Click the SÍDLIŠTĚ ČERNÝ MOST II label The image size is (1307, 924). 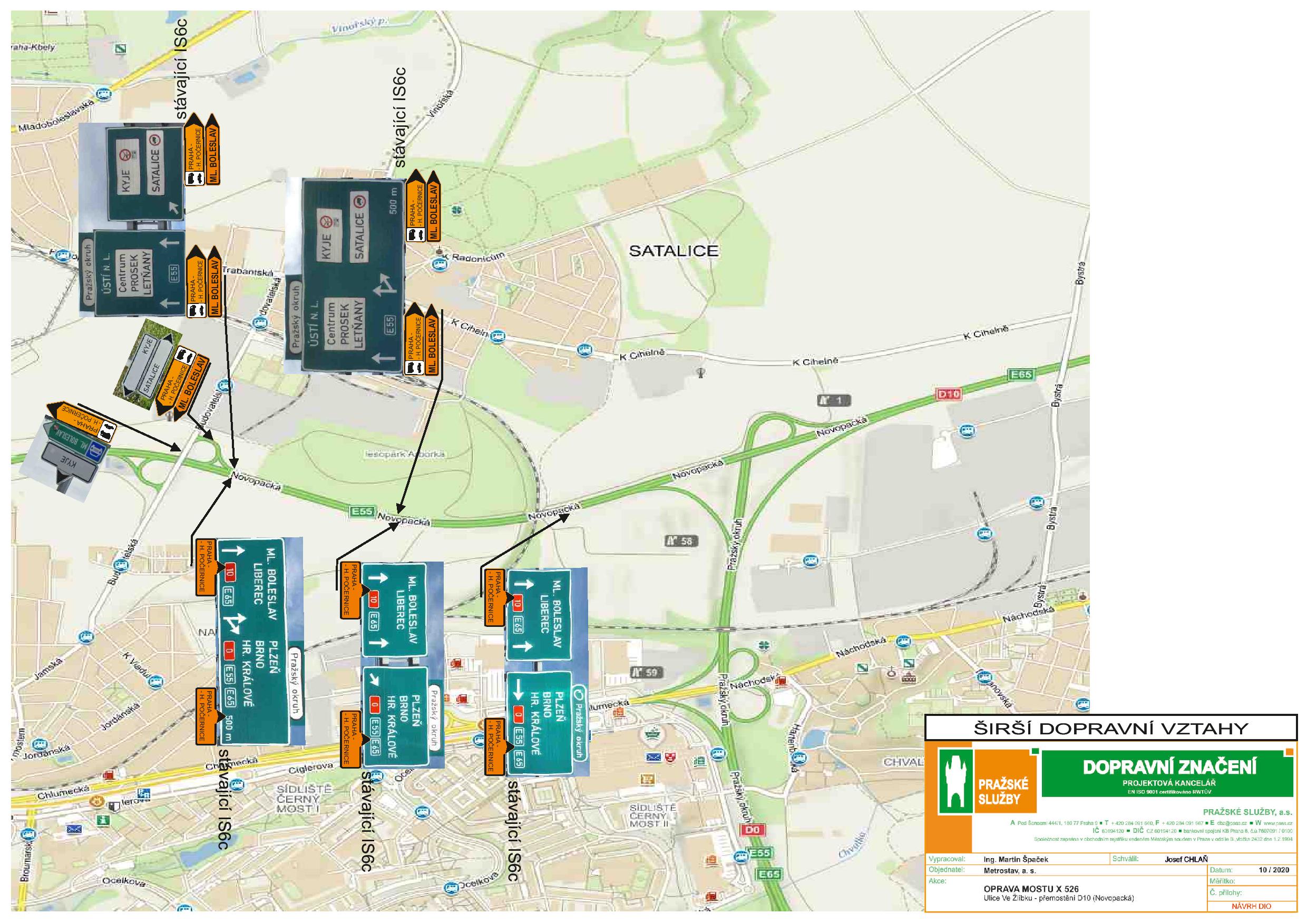click(x=653, y=816)
